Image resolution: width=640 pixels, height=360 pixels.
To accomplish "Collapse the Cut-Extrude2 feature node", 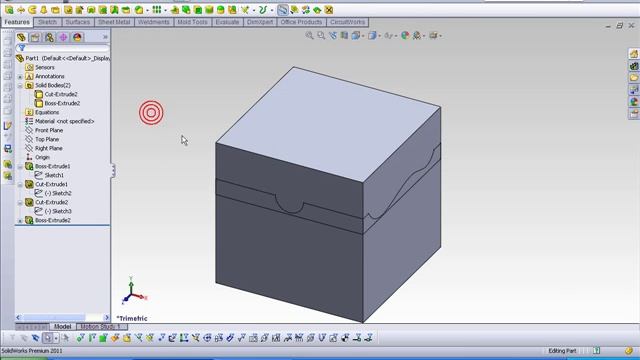I will tap(20, 202).
